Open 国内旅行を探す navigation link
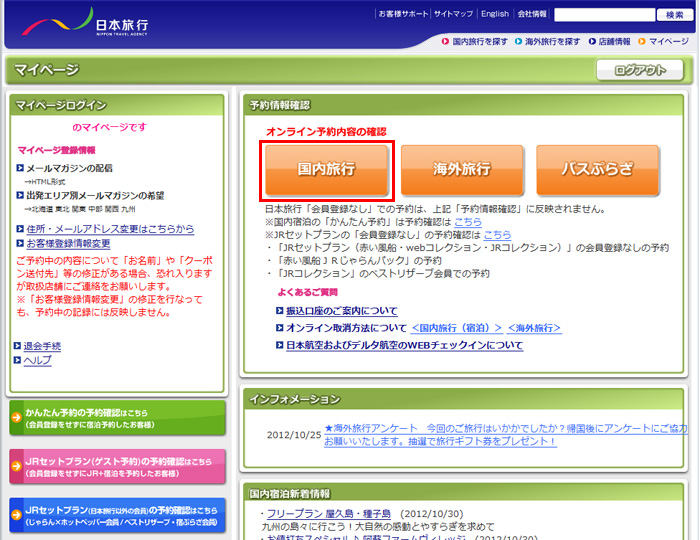700x540 pixels. click(480, 42)
